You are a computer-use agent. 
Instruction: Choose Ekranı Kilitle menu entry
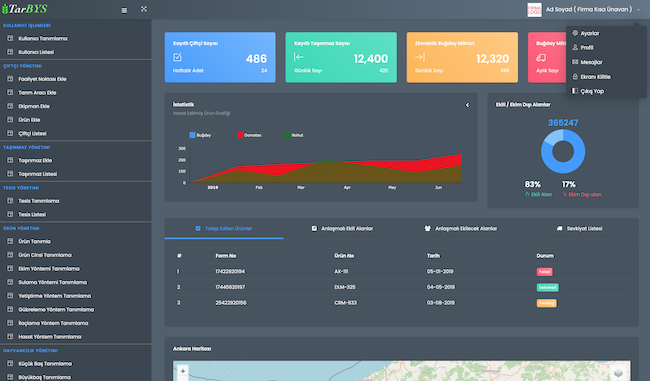click(595, 77)
